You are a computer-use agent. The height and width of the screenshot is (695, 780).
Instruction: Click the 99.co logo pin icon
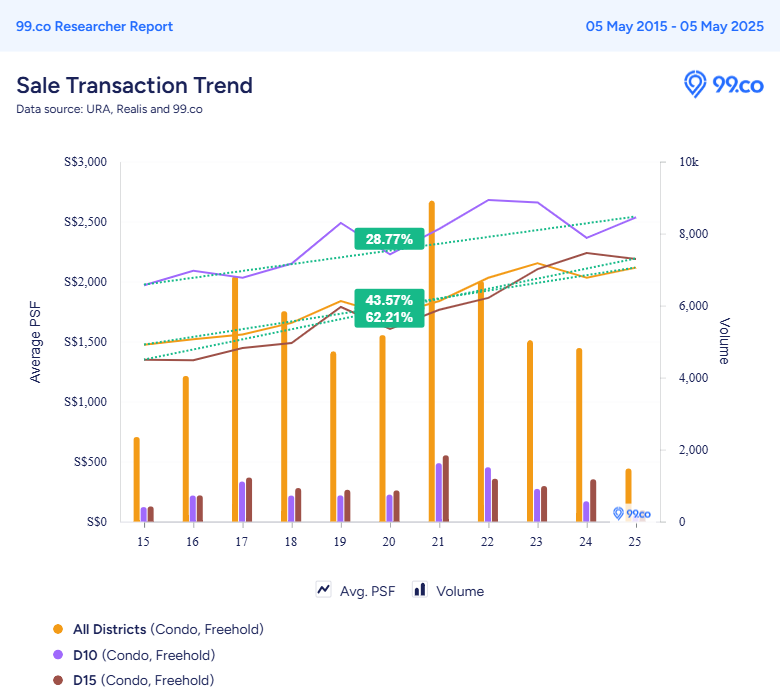coord(694,84)
